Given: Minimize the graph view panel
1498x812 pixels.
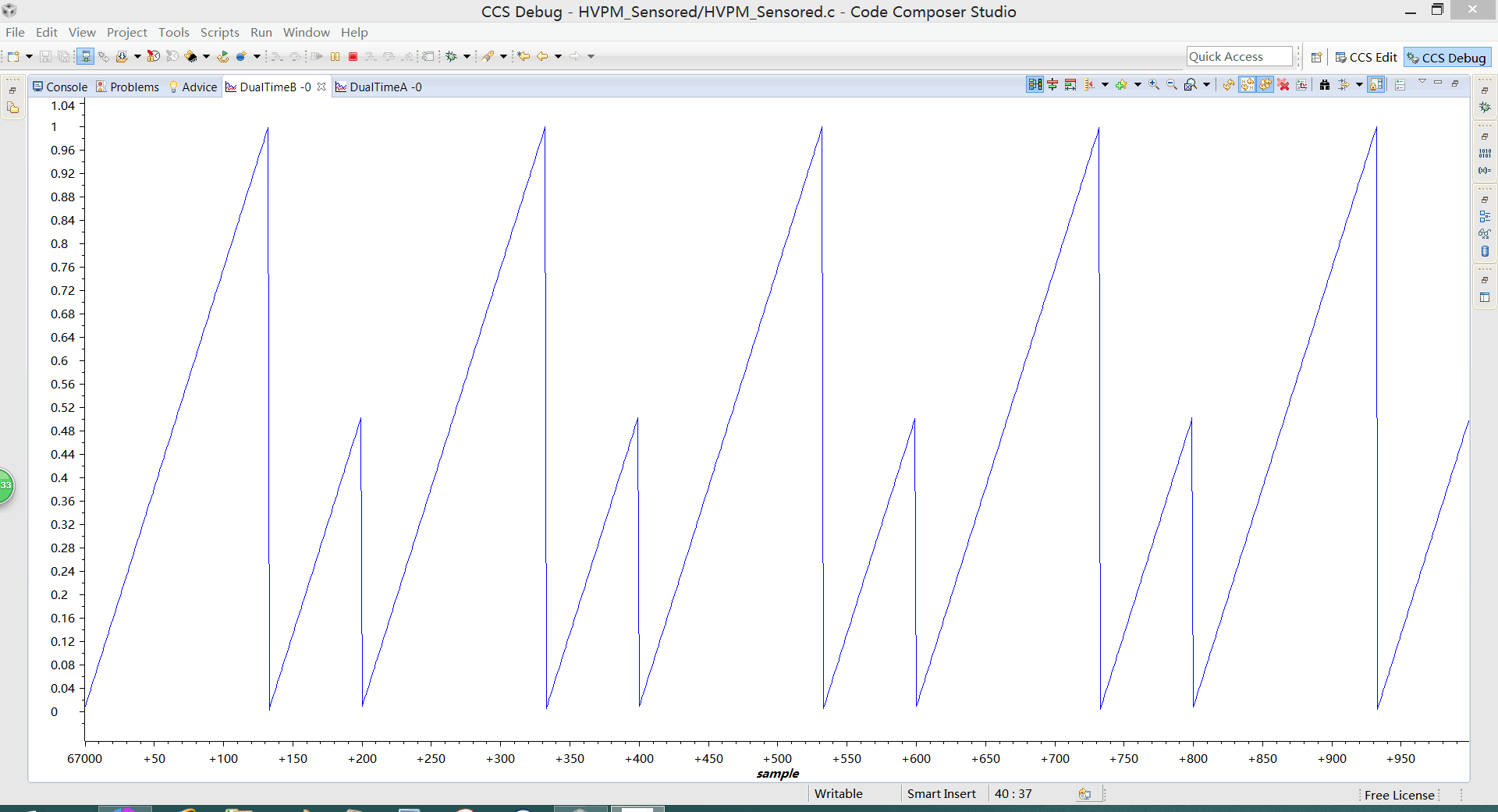Looking at the screenshot, I should 1438,83.
